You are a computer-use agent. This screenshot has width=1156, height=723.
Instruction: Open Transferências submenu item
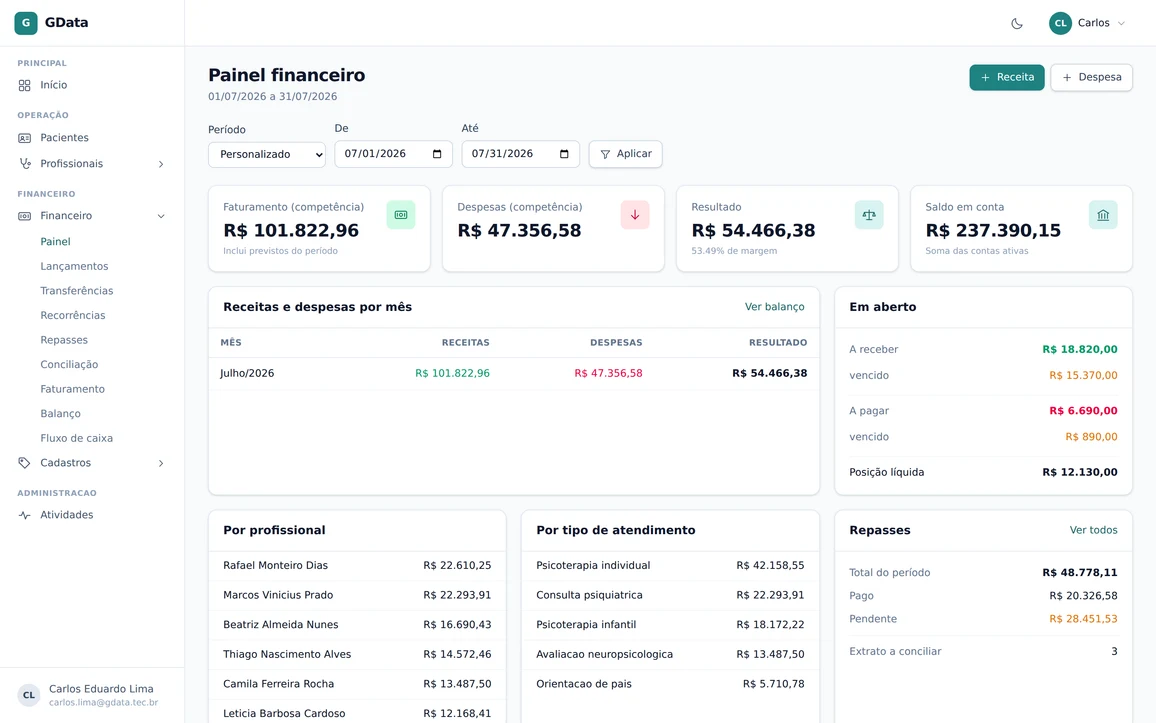[x=77, y=291]
